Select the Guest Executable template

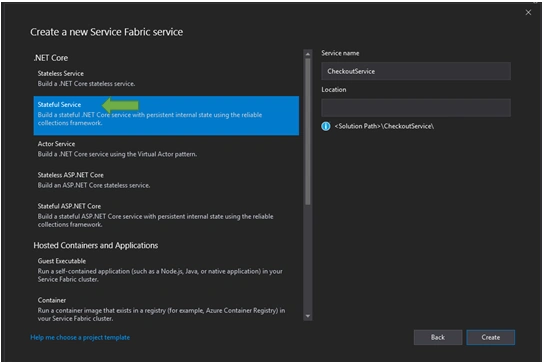[166, 270]
